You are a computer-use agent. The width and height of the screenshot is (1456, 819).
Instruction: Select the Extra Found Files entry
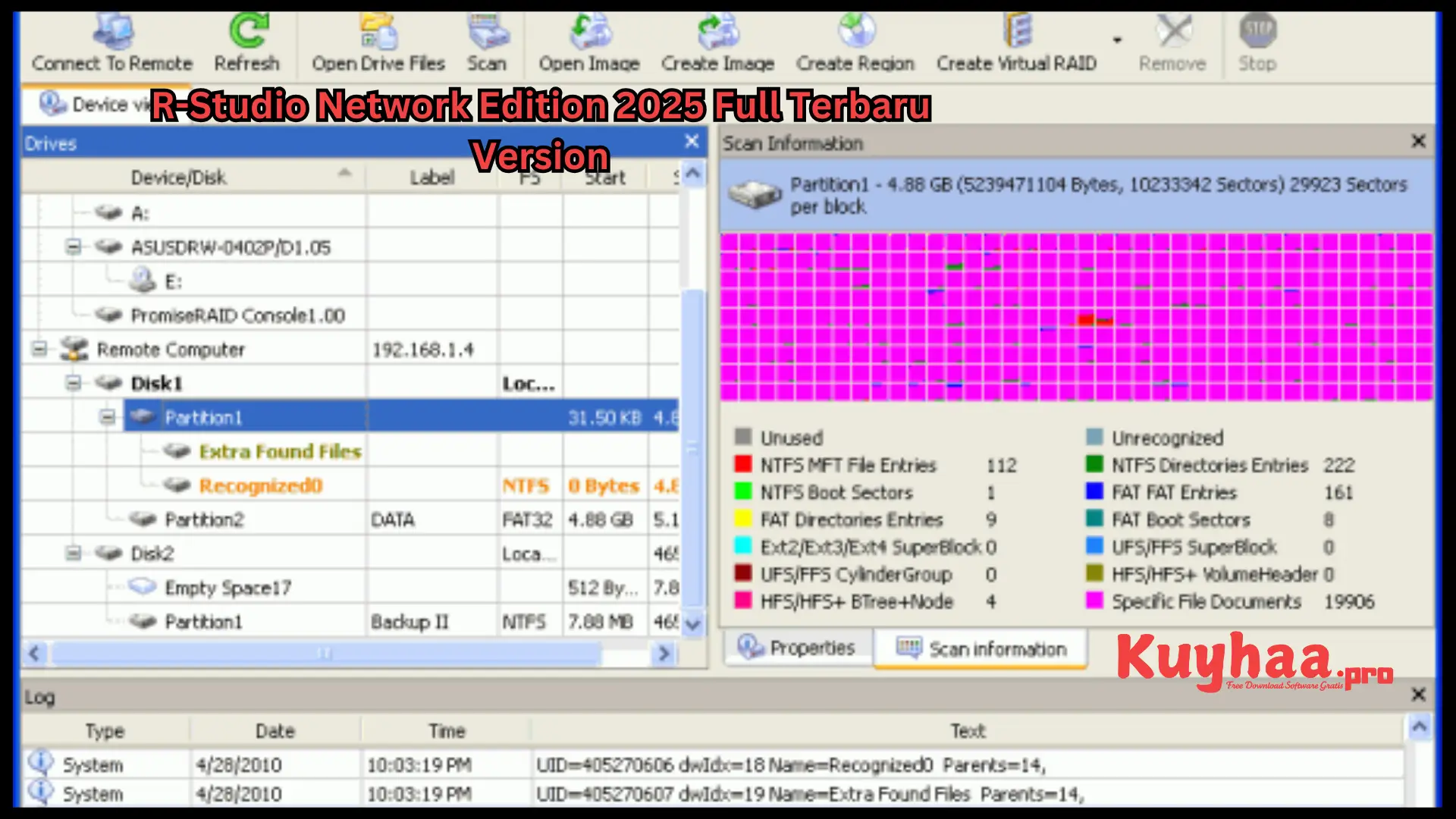(x=279, y=451)
